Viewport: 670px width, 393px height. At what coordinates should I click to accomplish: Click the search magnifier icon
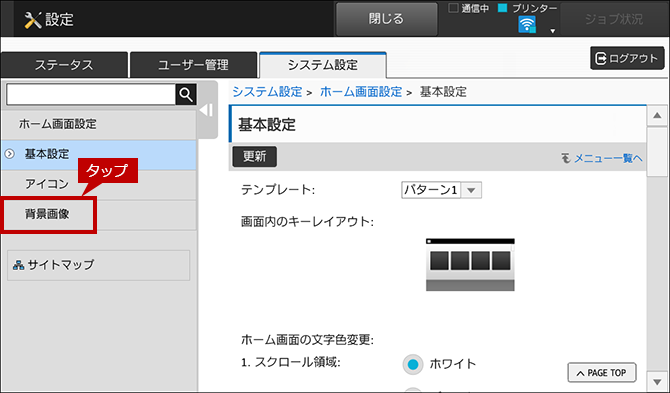pos(186,94)
